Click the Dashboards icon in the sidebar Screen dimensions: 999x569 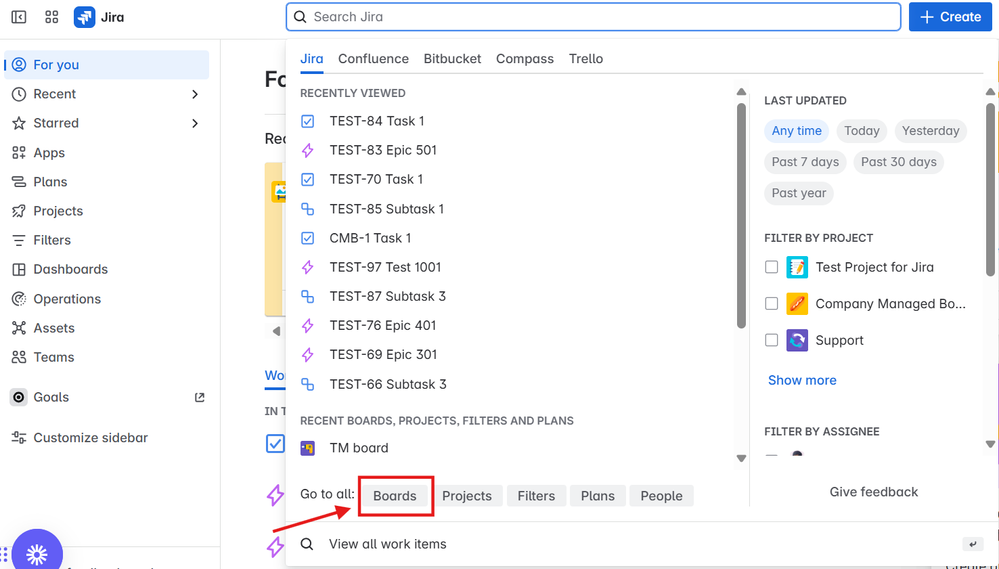click(19, 270)
